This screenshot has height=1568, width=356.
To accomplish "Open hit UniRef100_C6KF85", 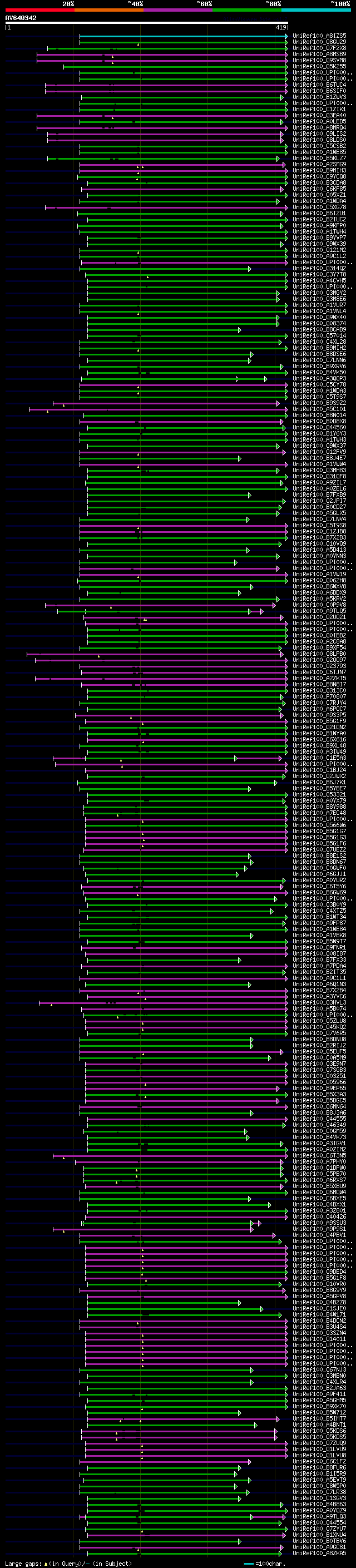I will 319,189.
